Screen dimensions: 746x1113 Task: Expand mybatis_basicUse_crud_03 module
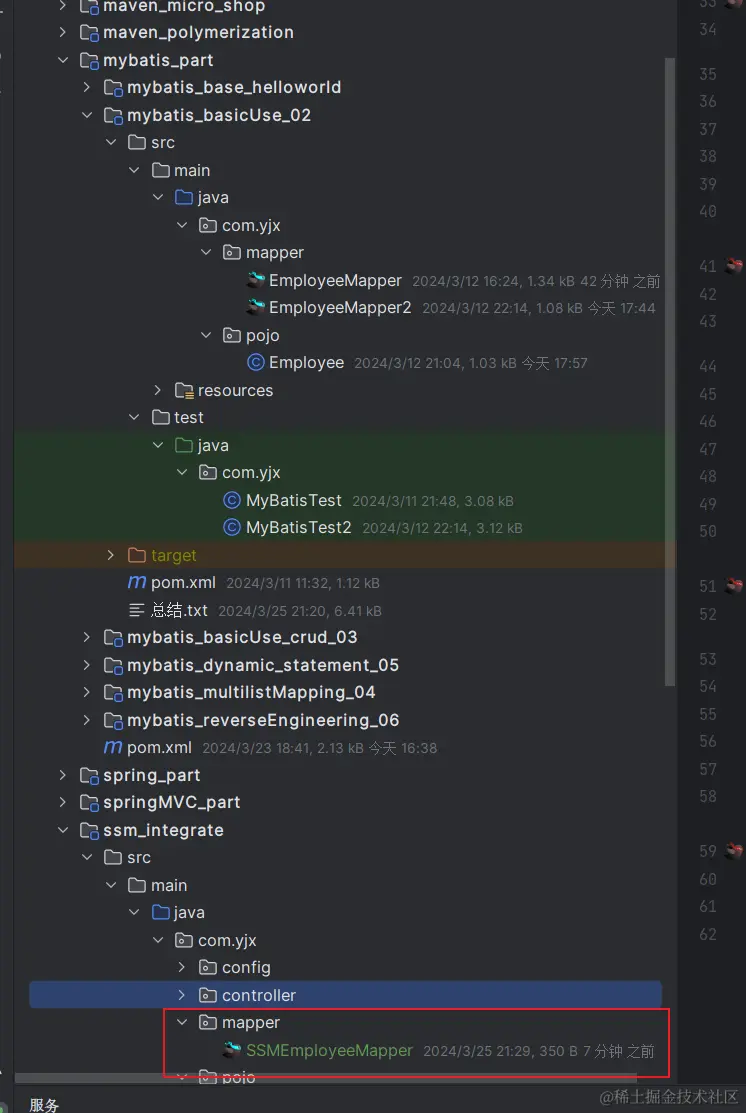click(87, 637)
